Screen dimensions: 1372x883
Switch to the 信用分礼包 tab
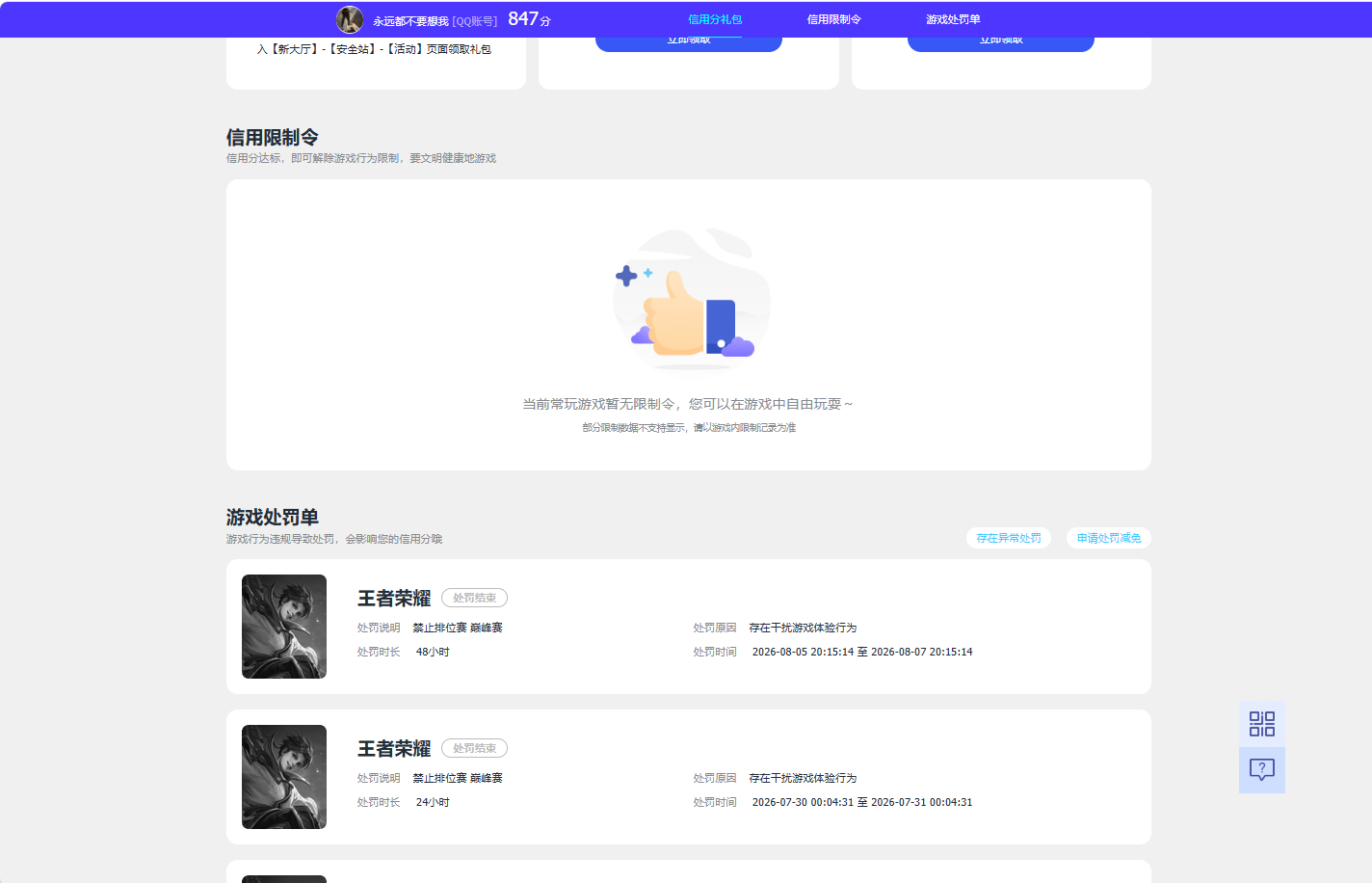point(715,19)
